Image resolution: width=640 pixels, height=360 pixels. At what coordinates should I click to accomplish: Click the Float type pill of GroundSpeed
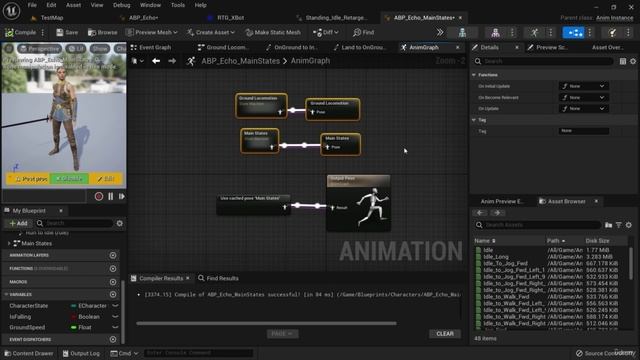81,327
